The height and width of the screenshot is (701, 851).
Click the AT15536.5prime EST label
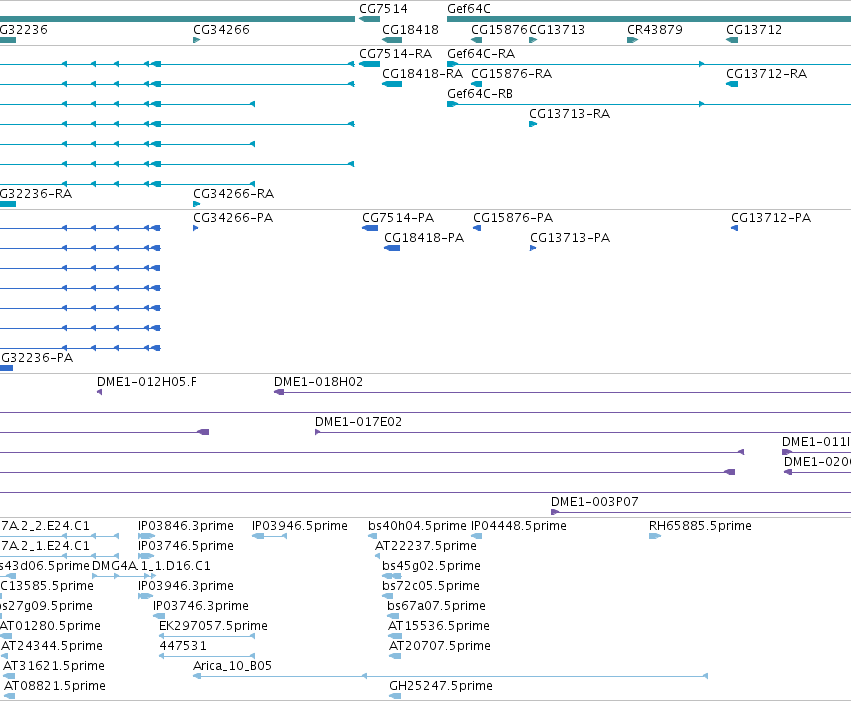click(x=439, y=626)
